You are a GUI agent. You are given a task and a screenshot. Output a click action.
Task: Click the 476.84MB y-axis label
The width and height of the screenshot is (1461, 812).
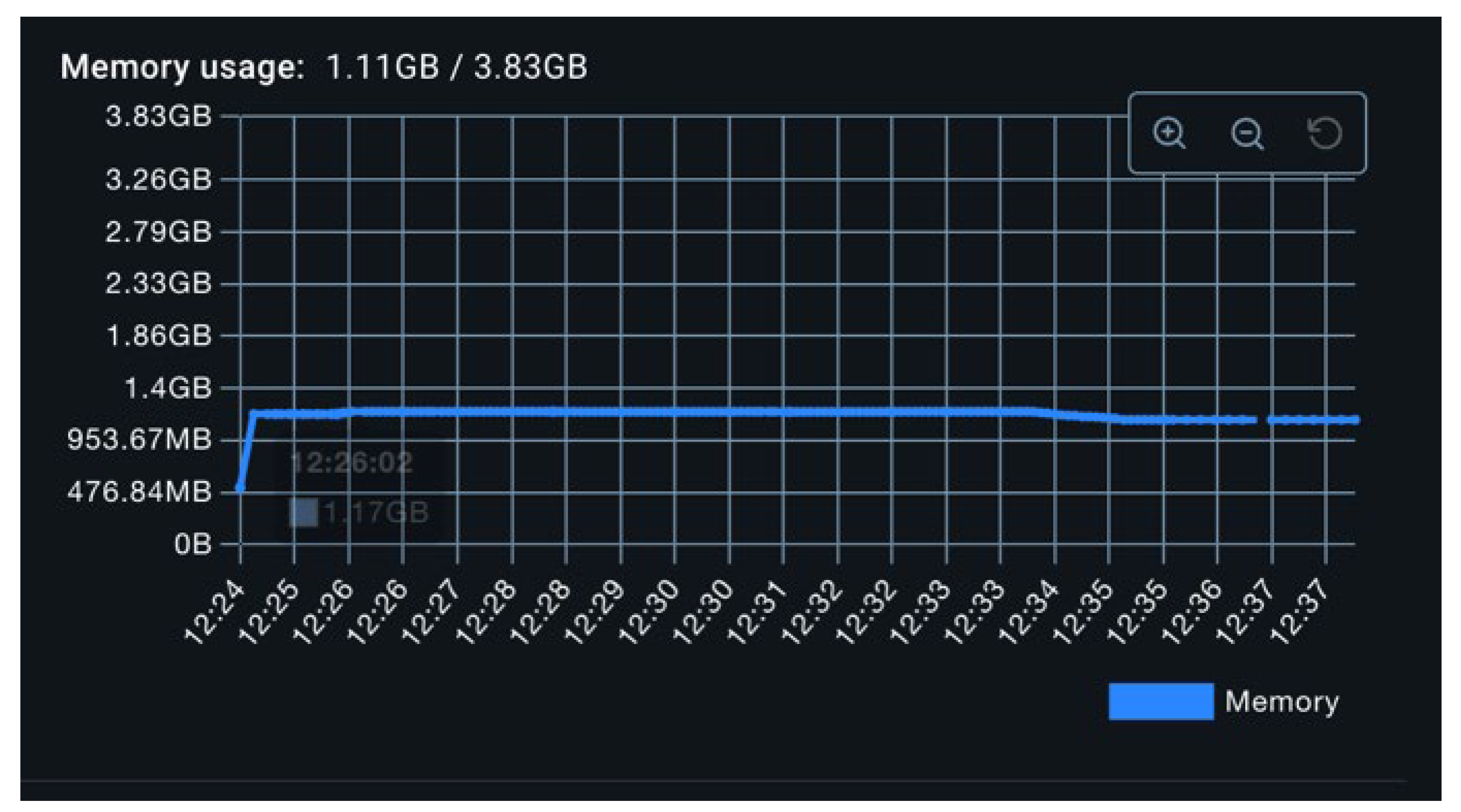[x=139, y=492]
